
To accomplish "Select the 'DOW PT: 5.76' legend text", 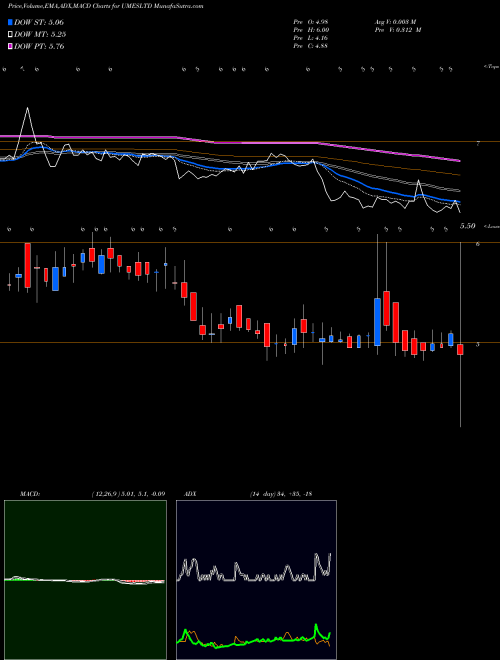I will point(39,46).
